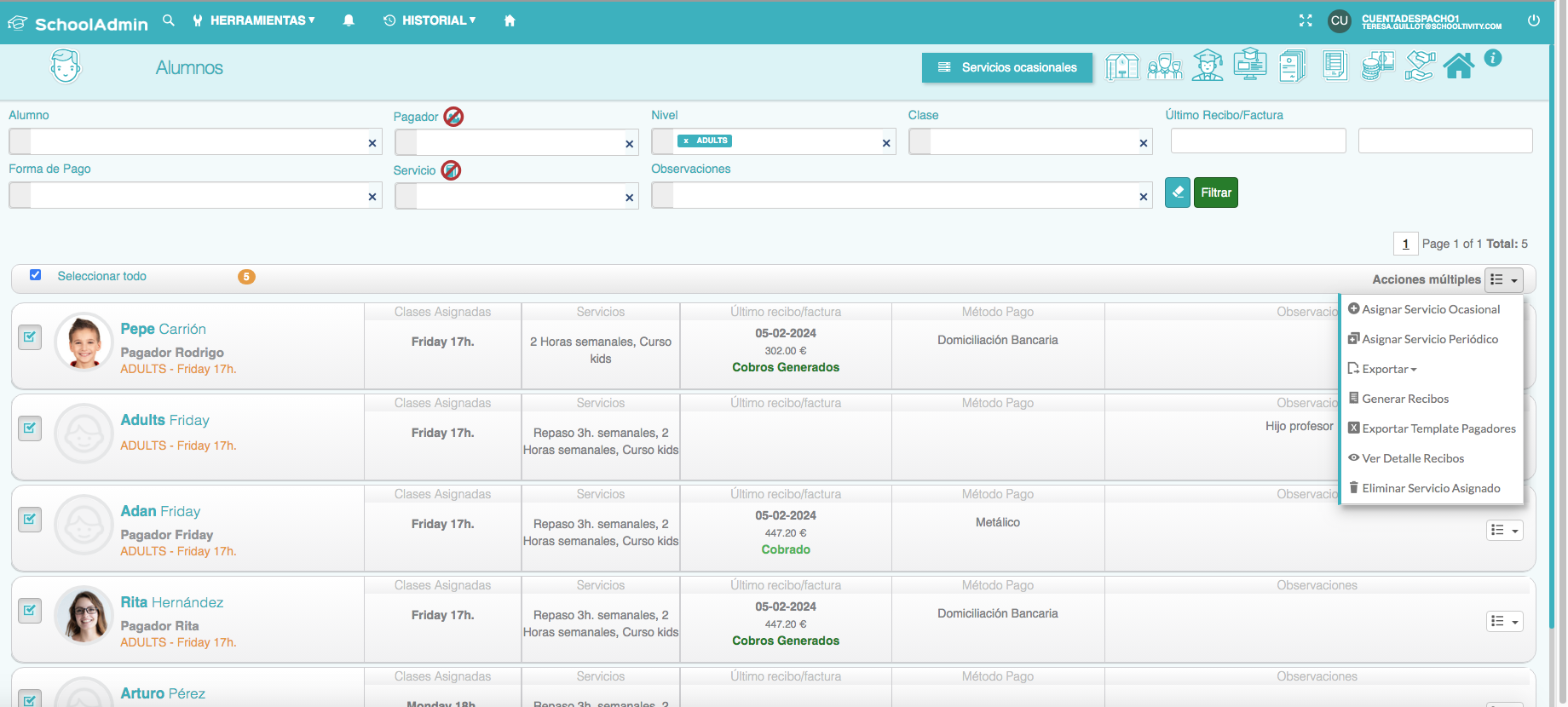Toggle selection for Rita Hernández
This screenshot has width=1568, height=707.
coord(30,611)
